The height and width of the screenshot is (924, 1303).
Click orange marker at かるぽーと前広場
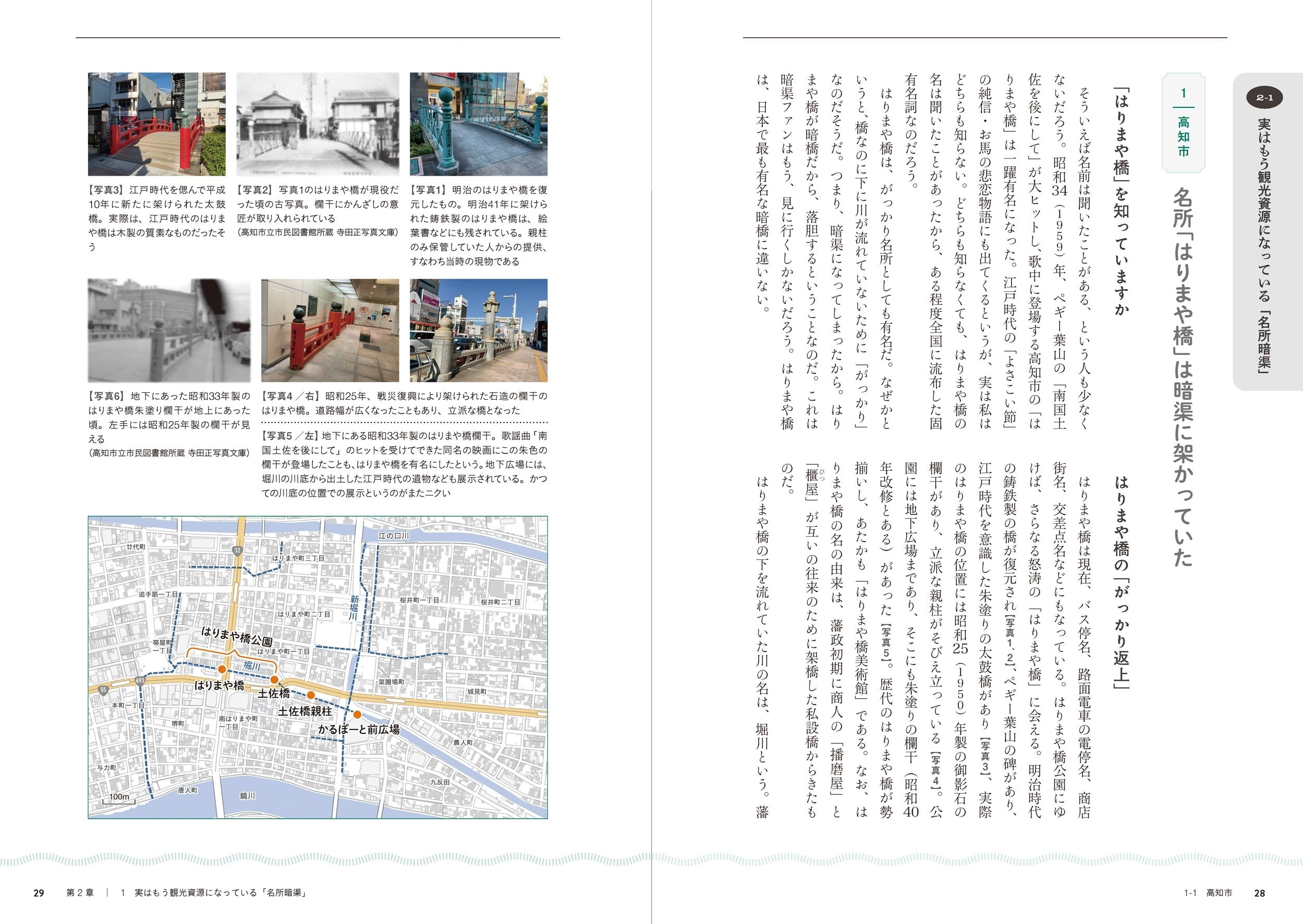357,714
